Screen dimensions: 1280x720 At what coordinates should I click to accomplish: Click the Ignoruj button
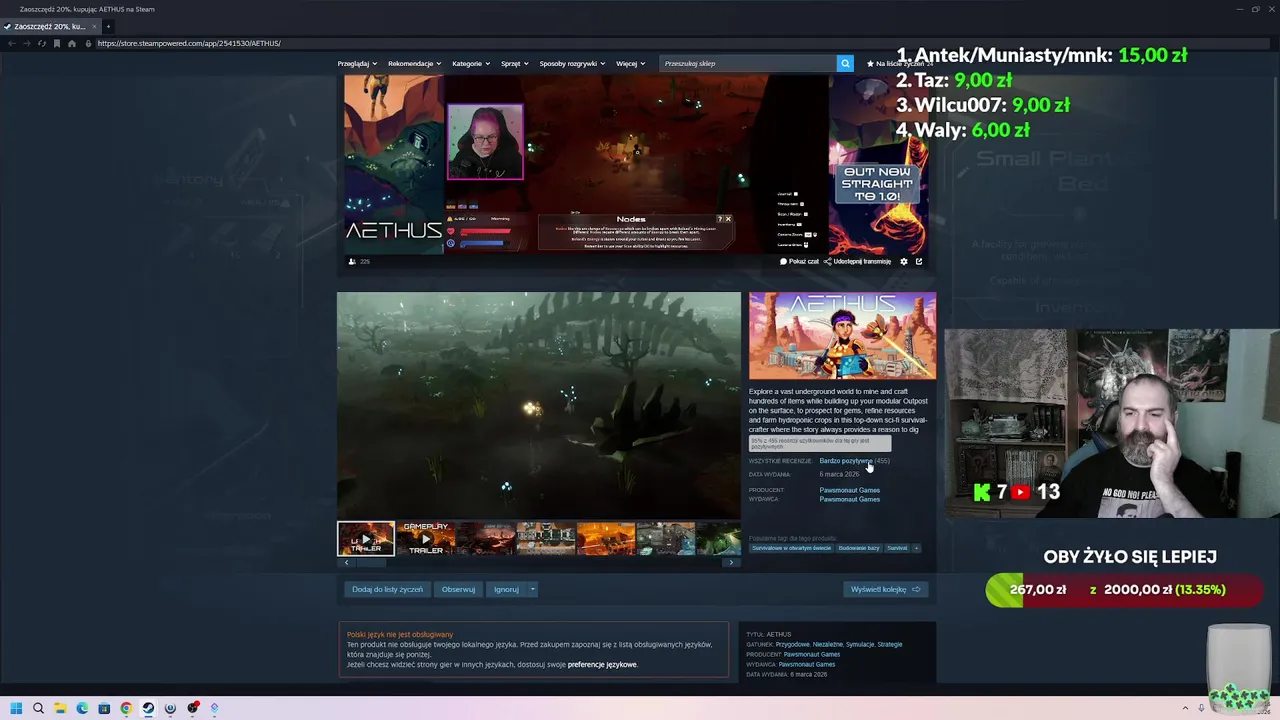point(506,589)
